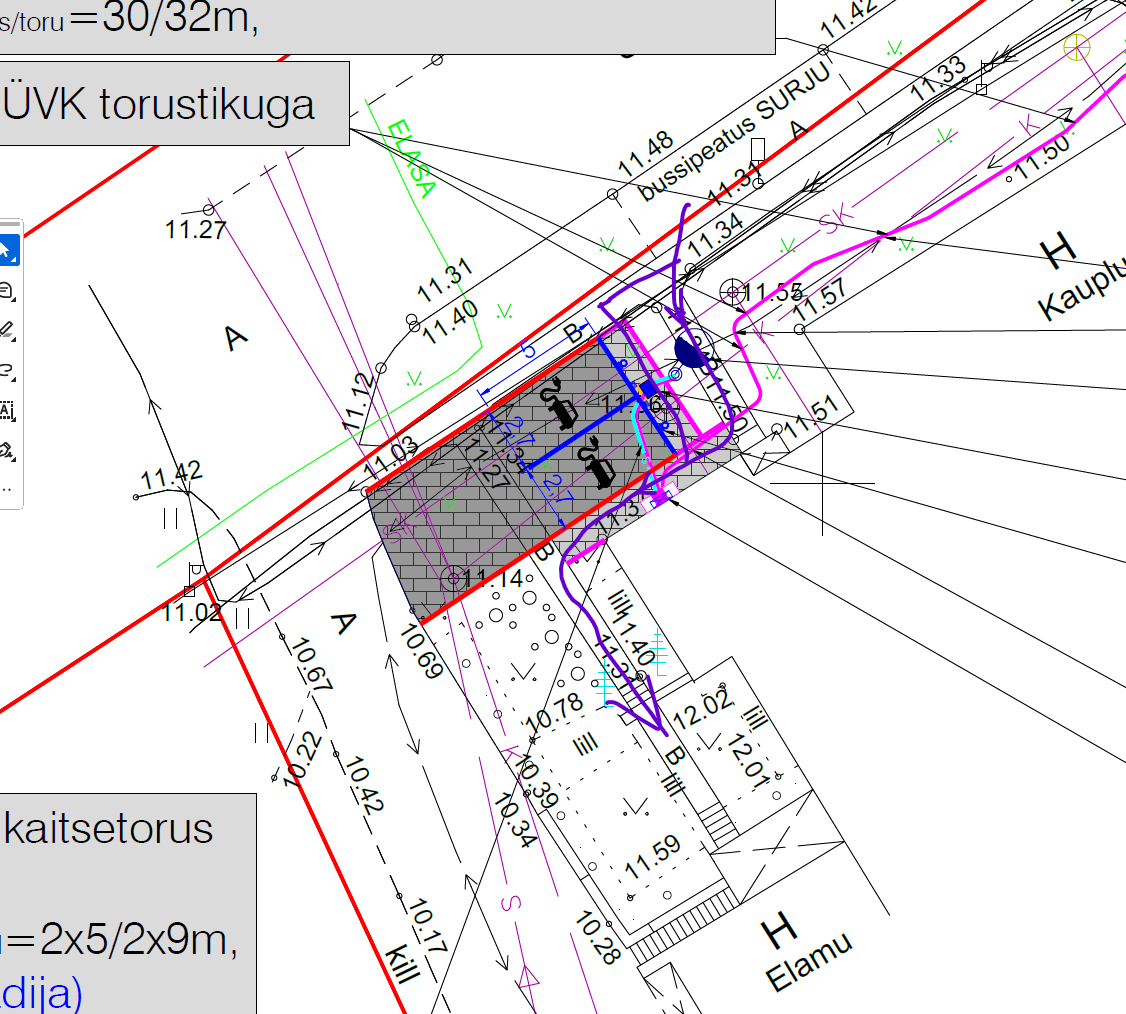Click the green ELASA cable label
Viewport: 1126px width, 1014px height.
[x=411, y=160]
